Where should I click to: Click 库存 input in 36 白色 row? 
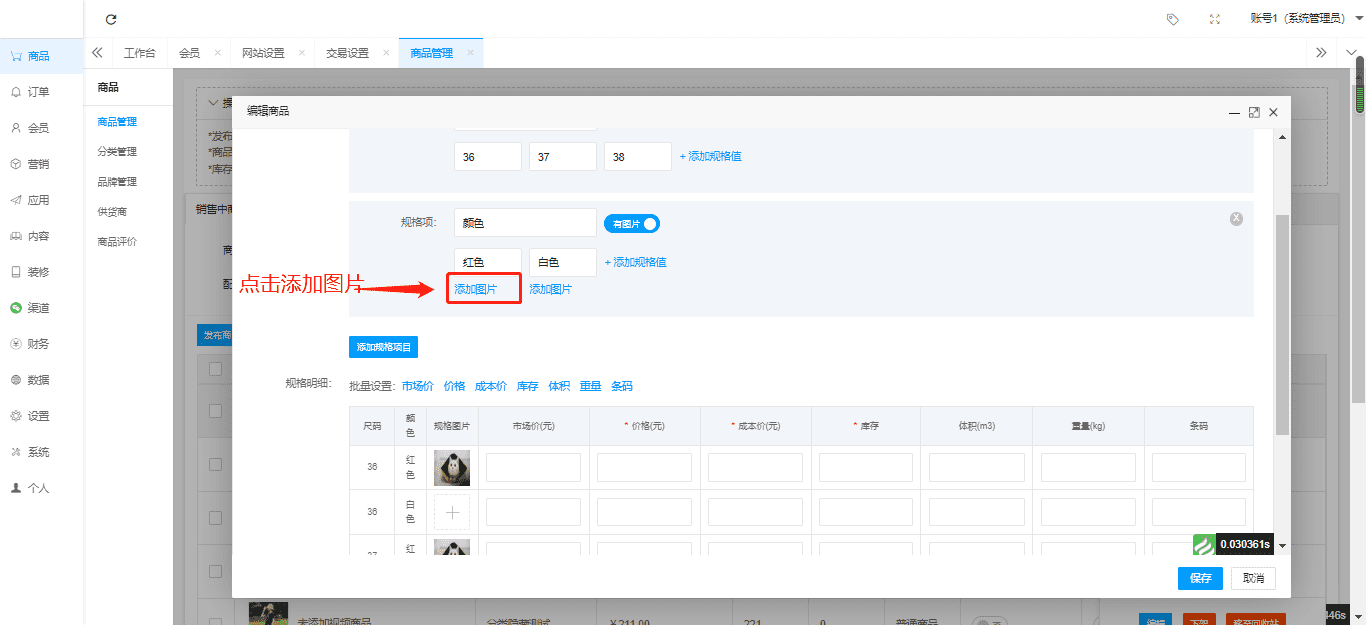tap(866, 512)
